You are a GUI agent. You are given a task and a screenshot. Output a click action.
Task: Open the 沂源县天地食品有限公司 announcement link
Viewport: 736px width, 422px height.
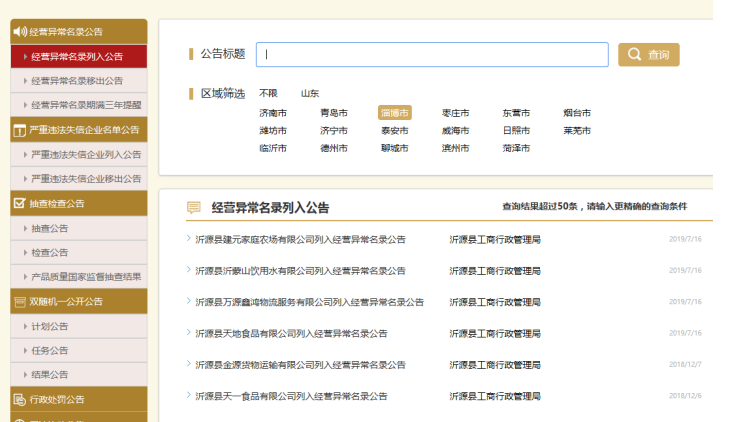[x=291, y=333]
